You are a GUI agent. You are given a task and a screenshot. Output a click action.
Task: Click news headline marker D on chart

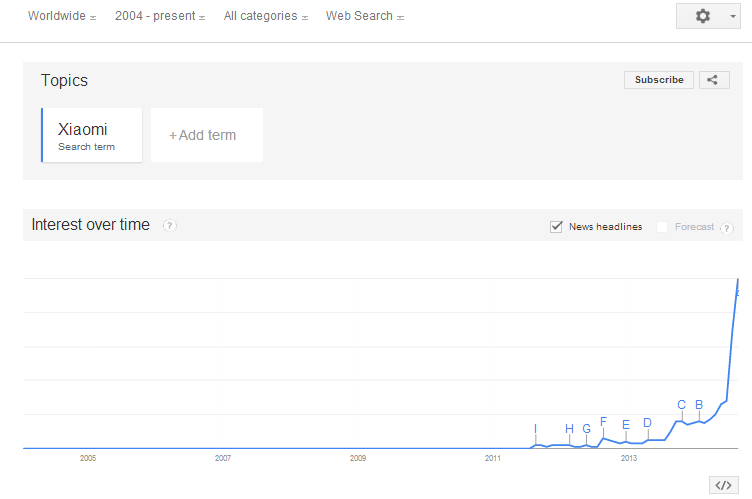[x=647, y=423]
